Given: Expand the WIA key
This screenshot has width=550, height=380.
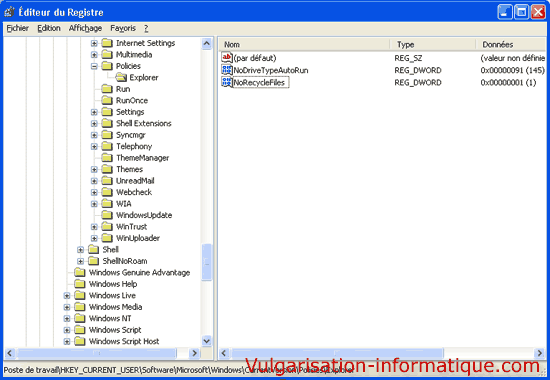Looking at the screenshot, I should pos(94,204).
